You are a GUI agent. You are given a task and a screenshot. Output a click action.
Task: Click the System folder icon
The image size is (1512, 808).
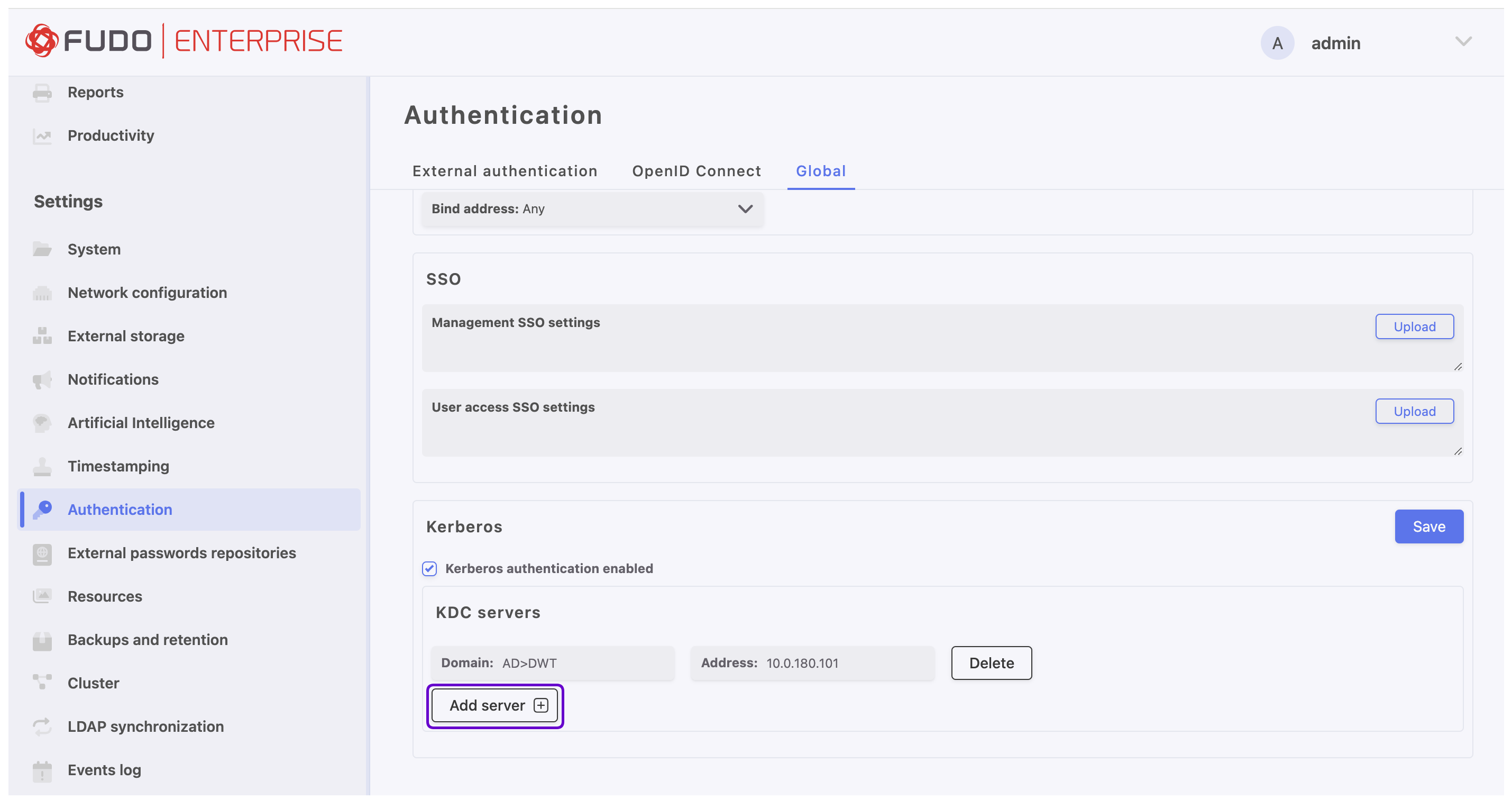(x=42, y=249)
